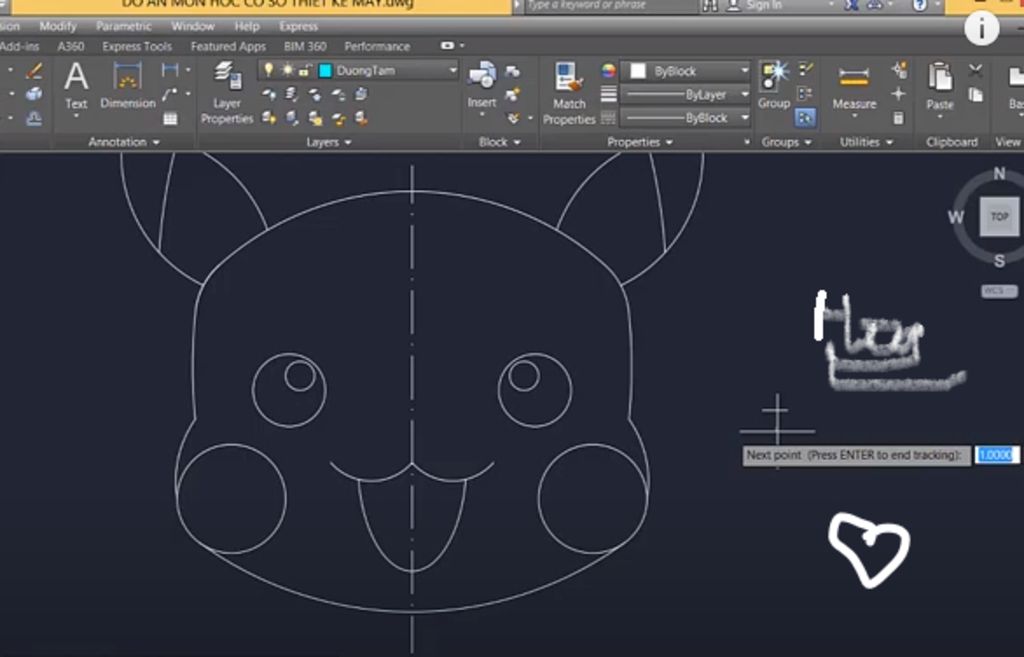
Task: Open the ByBlock object color swatch dropdown
Action: [x=686, y=71]
